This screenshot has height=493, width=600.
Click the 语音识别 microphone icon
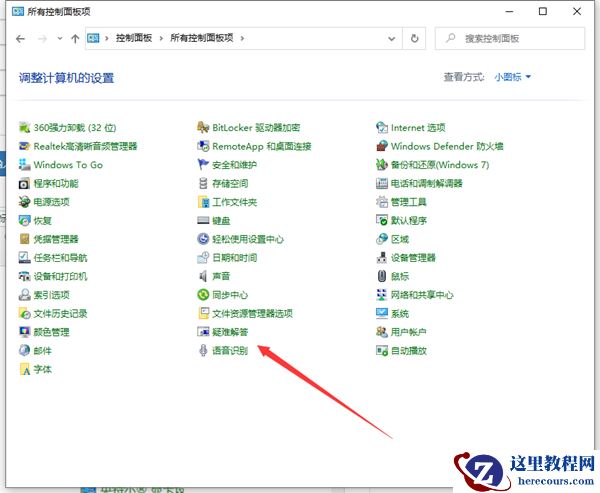pos(203,350)
